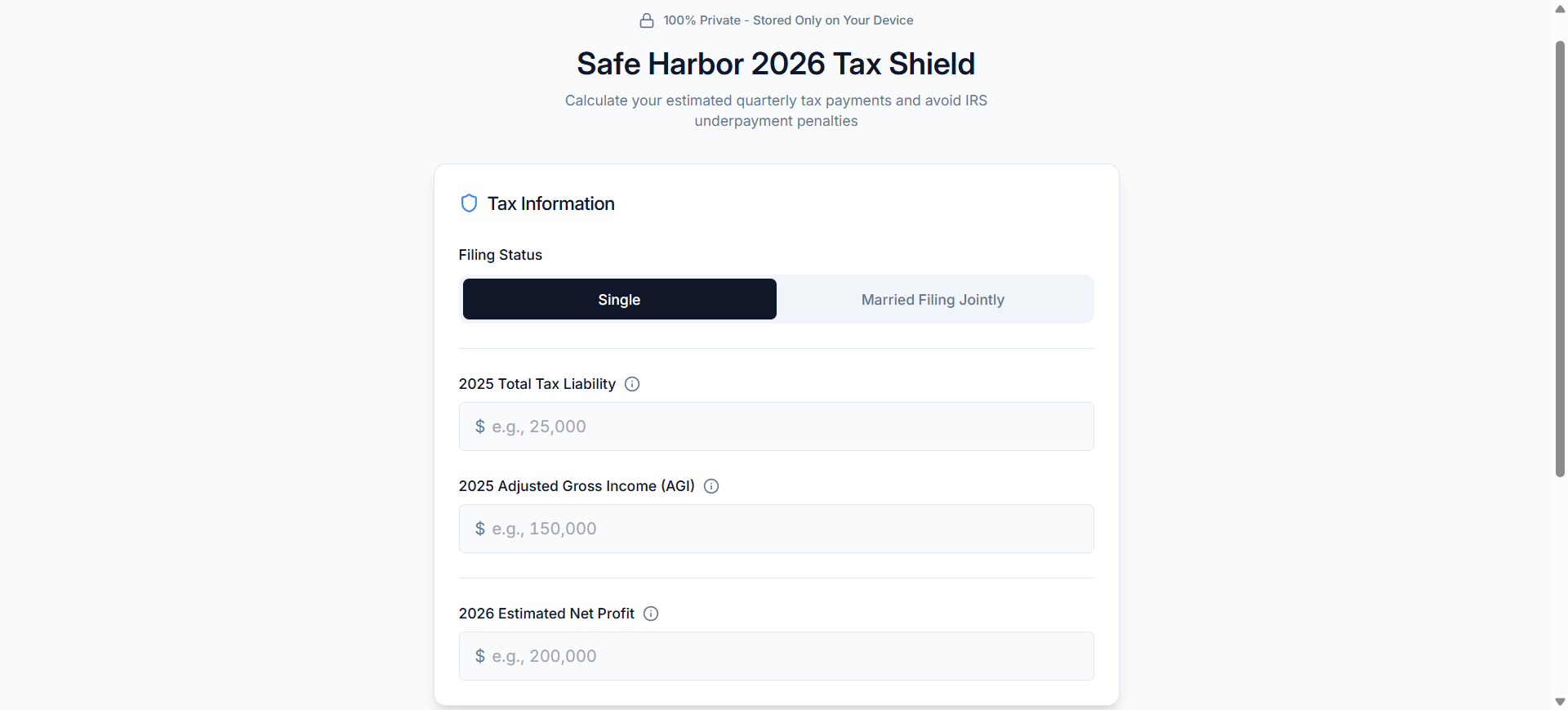Click the dollar sign in the tax liability field
This screenshot has height=710, width=1568.
480,426
